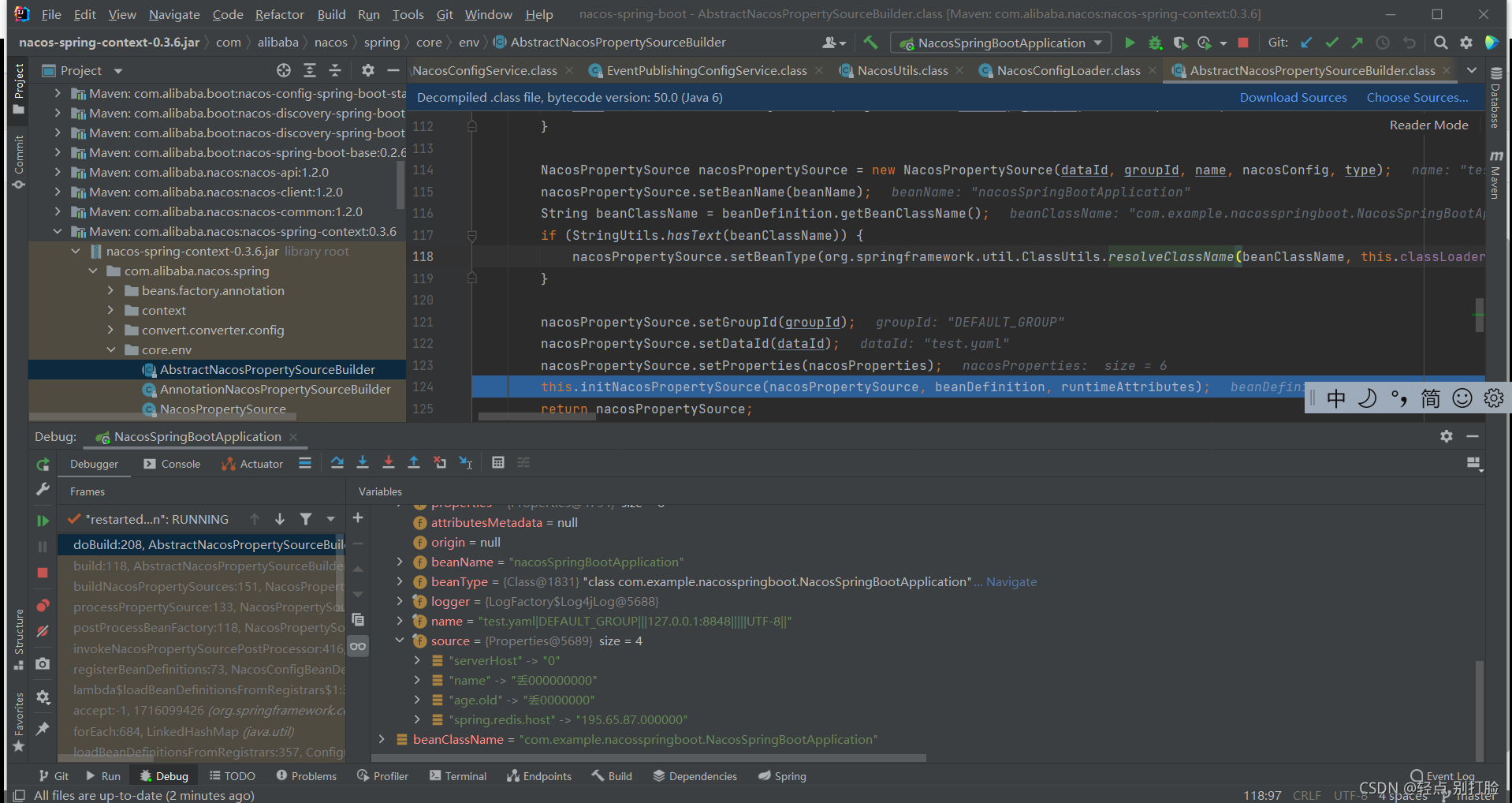Pause the debugger session
Viewport: 1512px width, 803px height.
tap(43, 545)
